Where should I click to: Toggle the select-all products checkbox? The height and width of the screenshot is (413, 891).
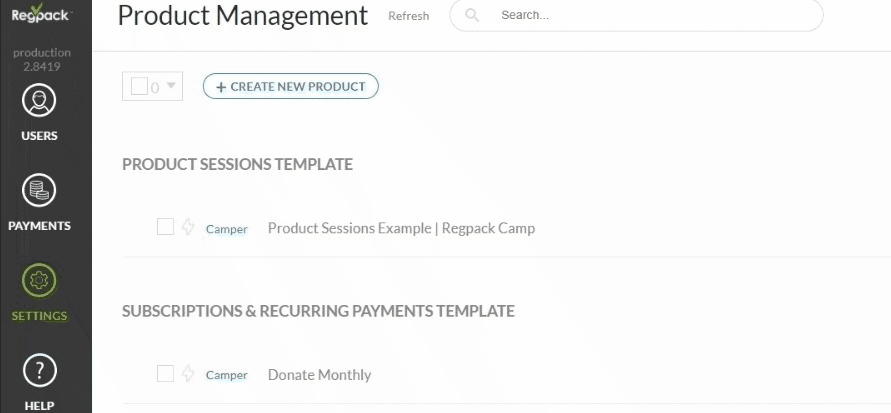[x=139, y=86]
